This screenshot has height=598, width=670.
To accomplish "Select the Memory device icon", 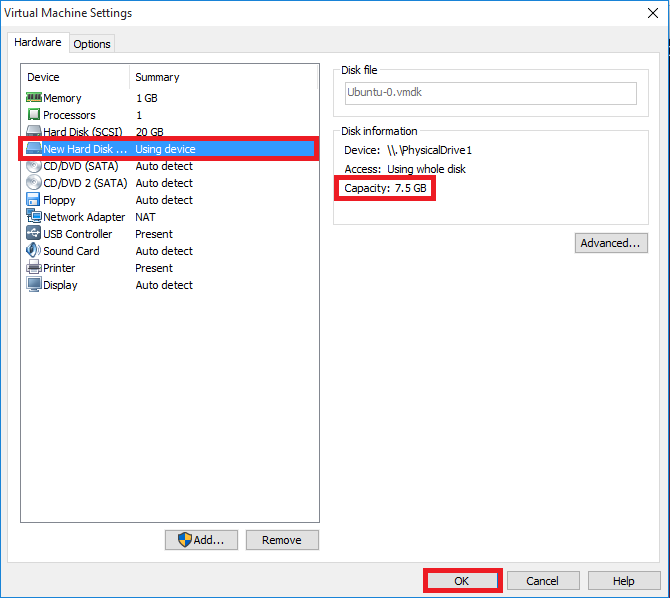I will (33, 98).
